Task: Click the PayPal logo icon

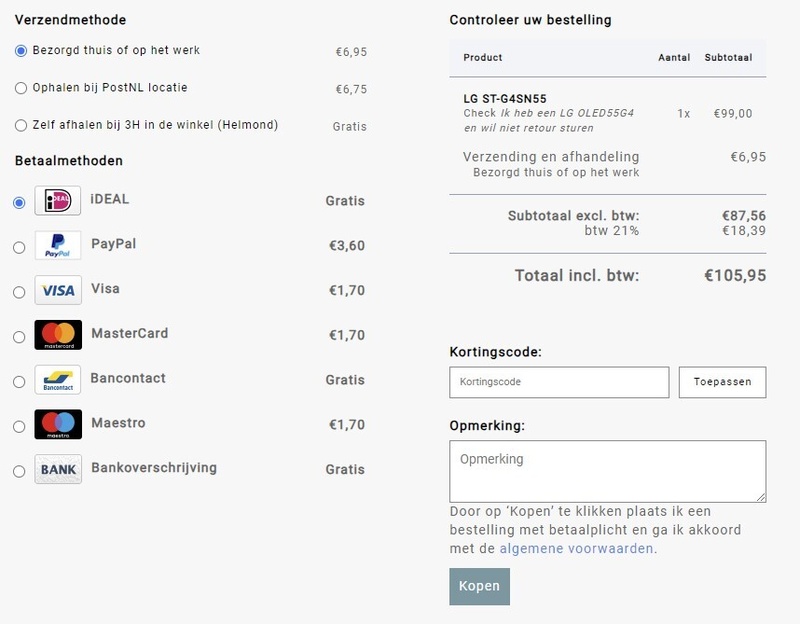Action: point(58,245)
